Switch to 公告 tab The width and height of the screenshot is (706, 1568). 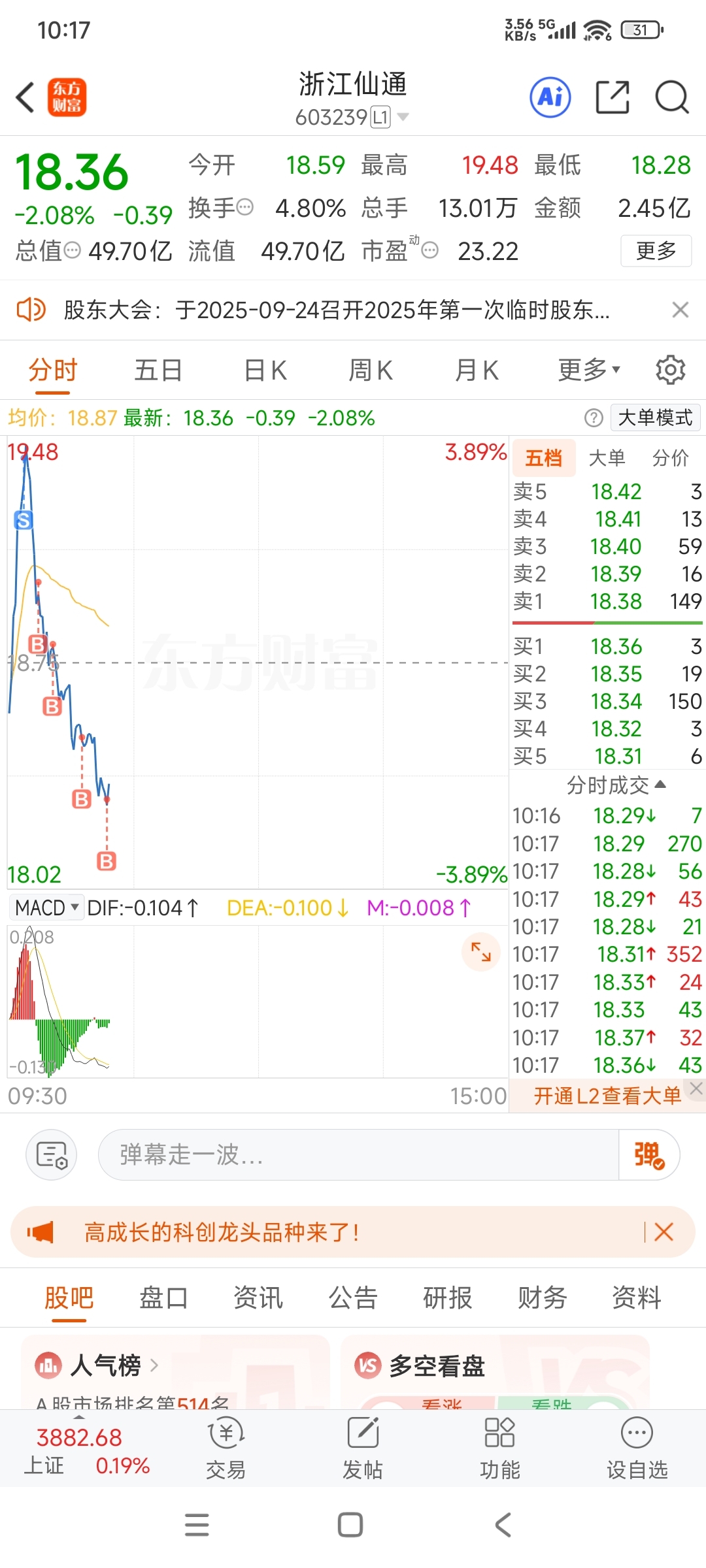pyautogui.click(x=353, y=1298)
